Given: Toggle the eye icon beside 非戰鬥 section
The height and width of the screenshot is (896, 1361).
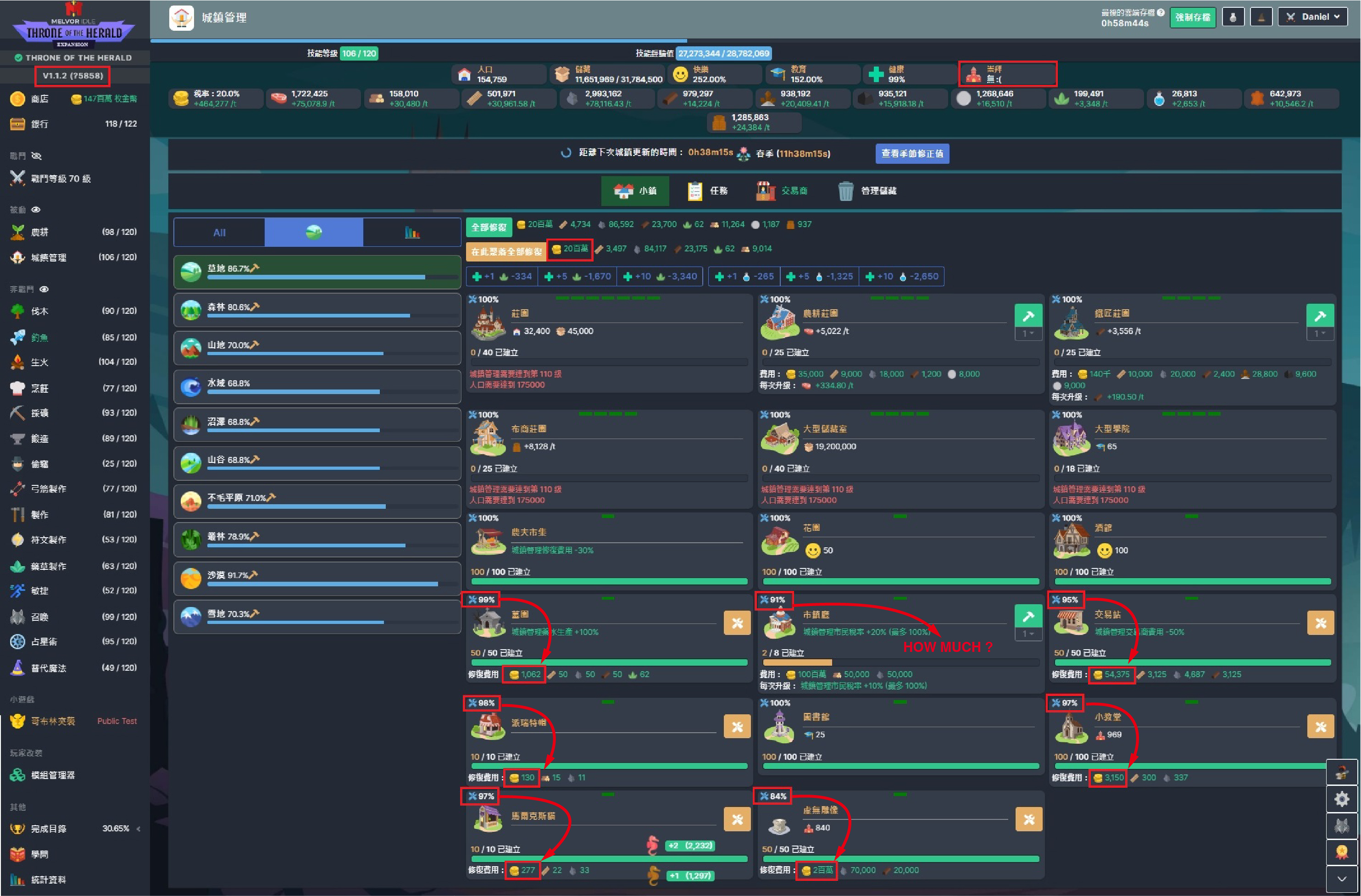Looking at the screenshot, I should (44, 289).
